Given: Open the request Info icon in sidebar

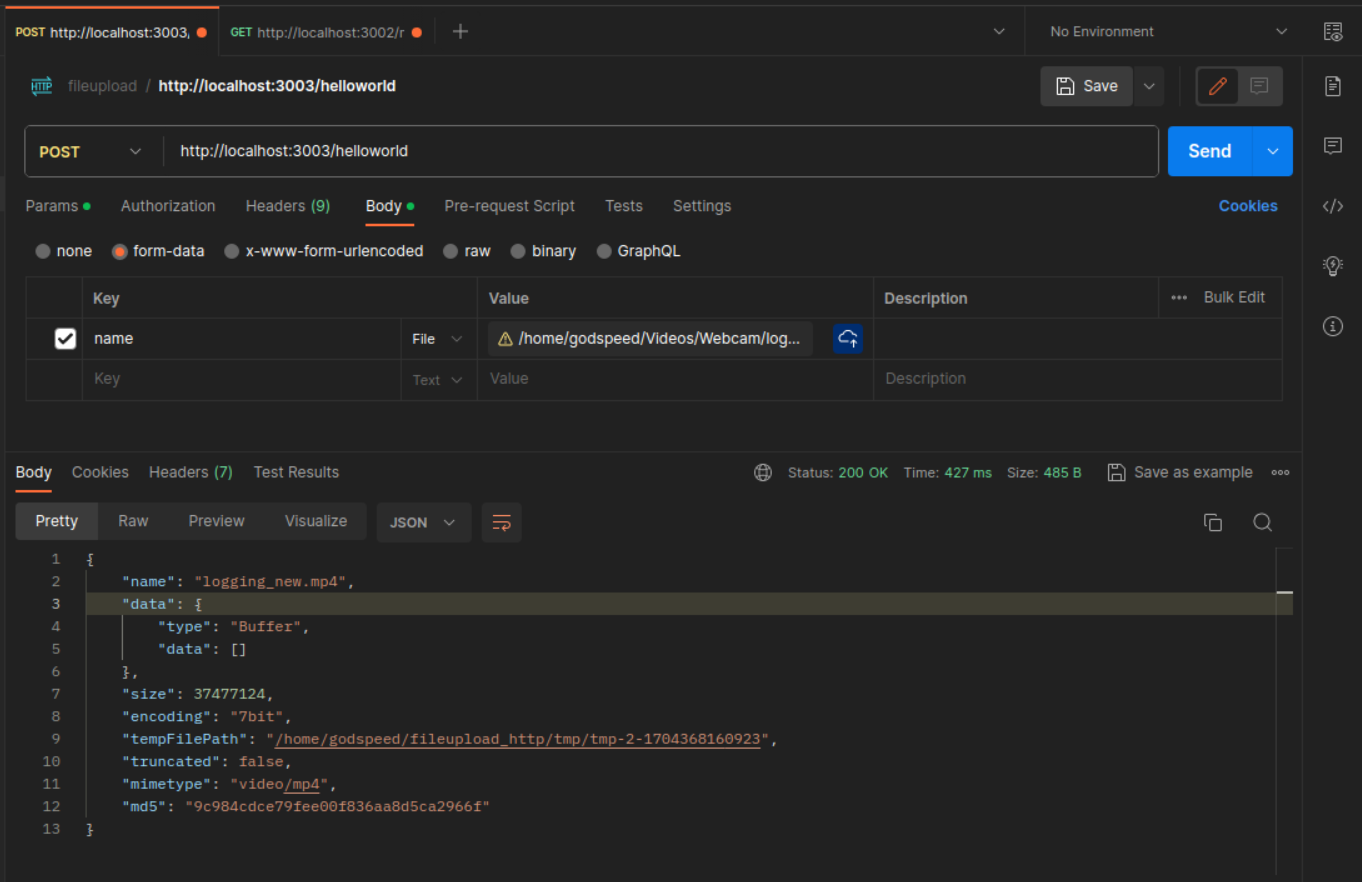Looking at the screenshot, I should click(x=1332, y=326).
